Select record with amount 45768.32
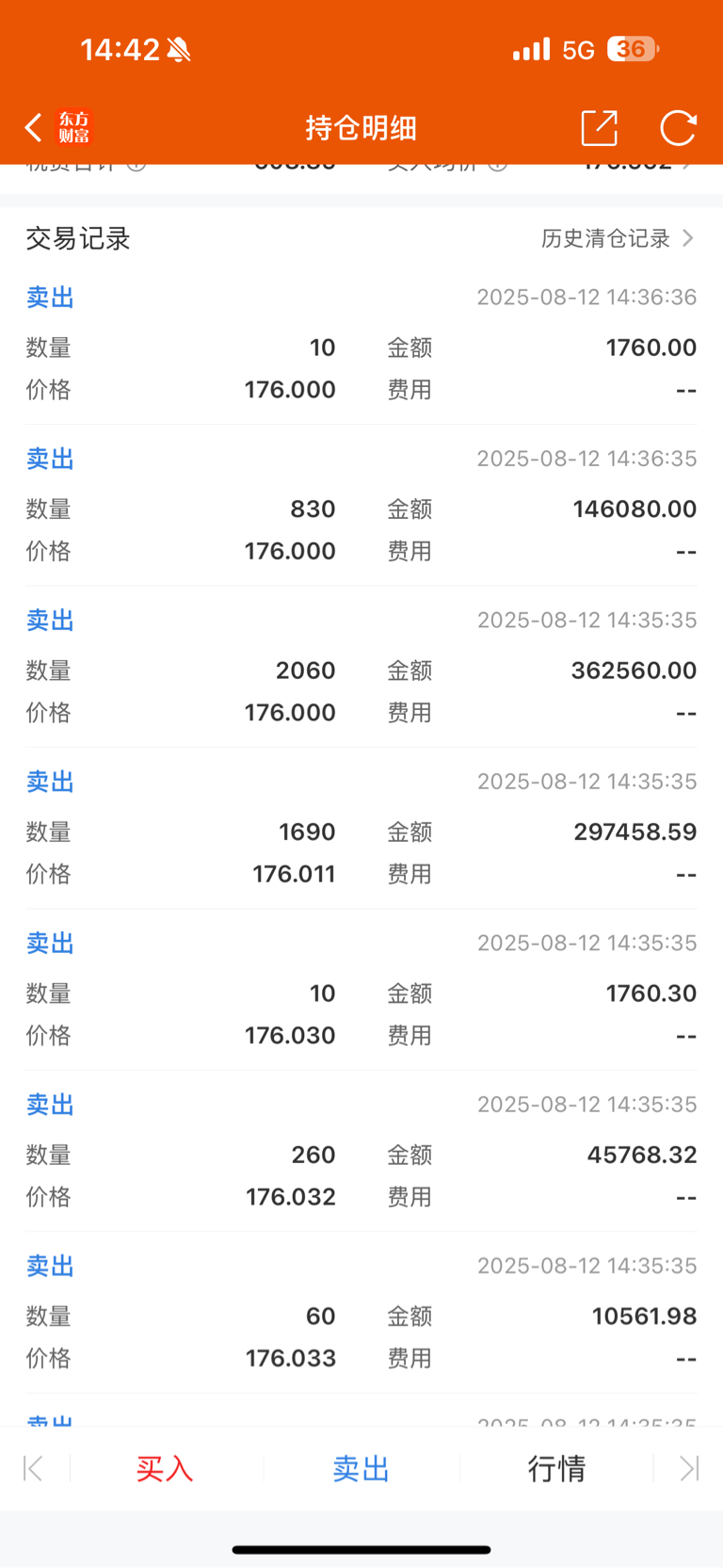723x1568 pixels. pos(361,1152)
